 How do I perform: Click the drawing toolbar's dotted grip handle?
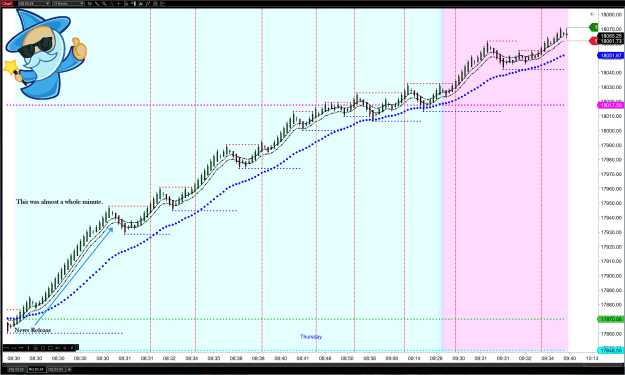(x=77, y=347)
